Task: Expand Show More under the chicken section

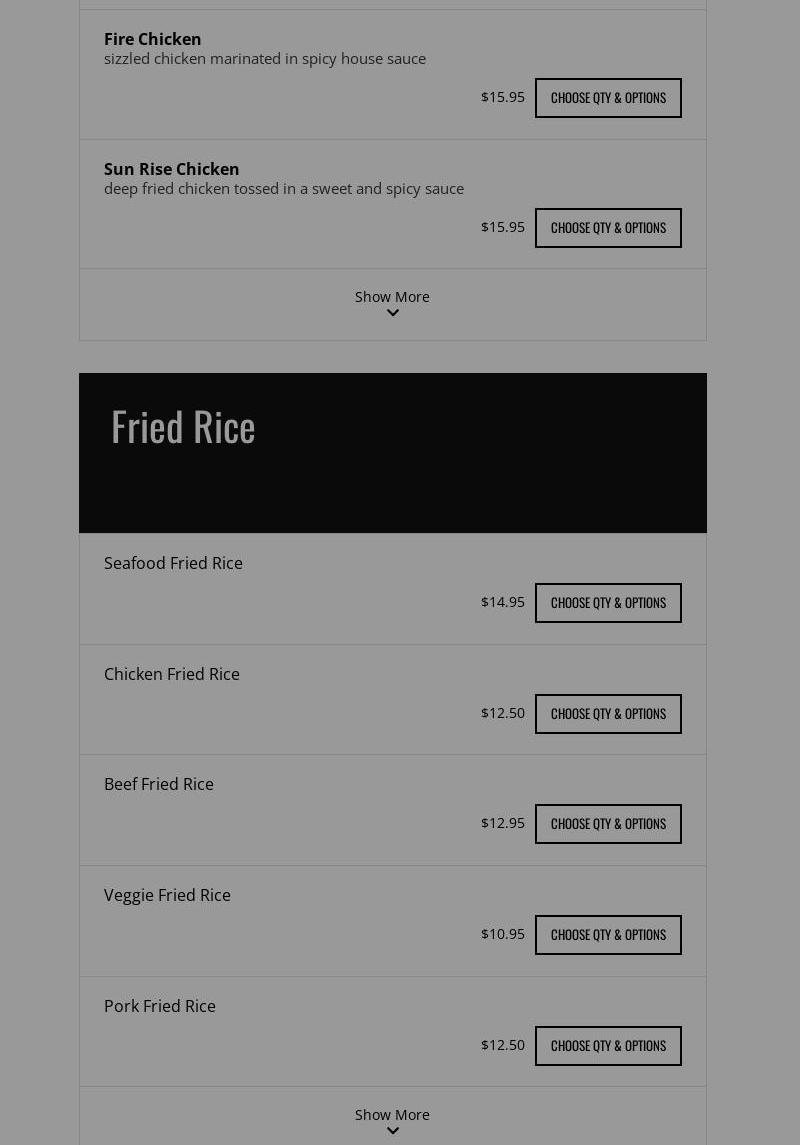Action: (392, 297)
